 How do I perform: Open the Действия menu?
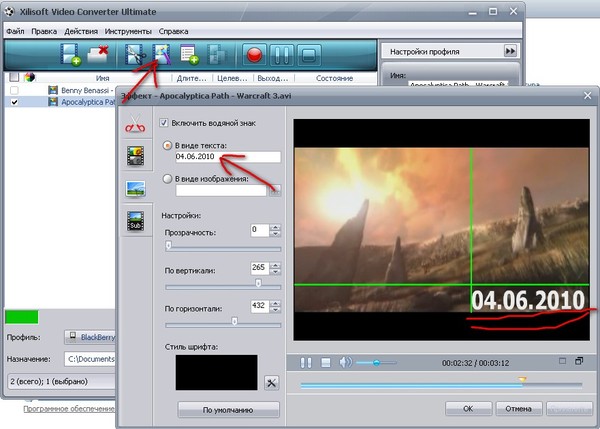point(81,31)
